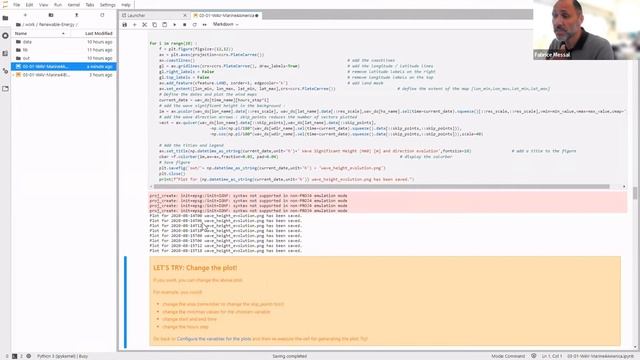640x360 pixels.
Task: Click inside the for-loop code cell
Action: (x=387, y=111)
